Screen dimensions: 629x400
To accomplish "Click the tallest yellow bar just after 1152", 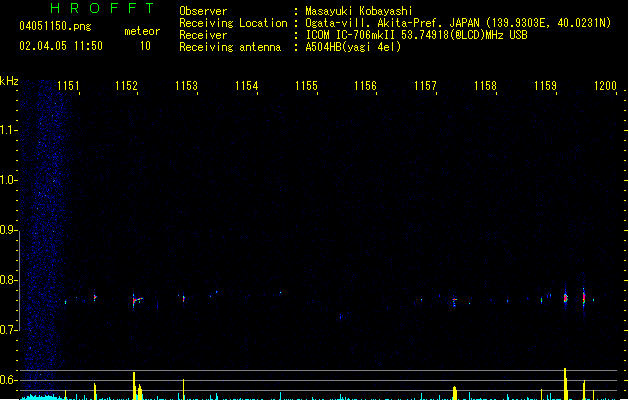I will 134,386.
